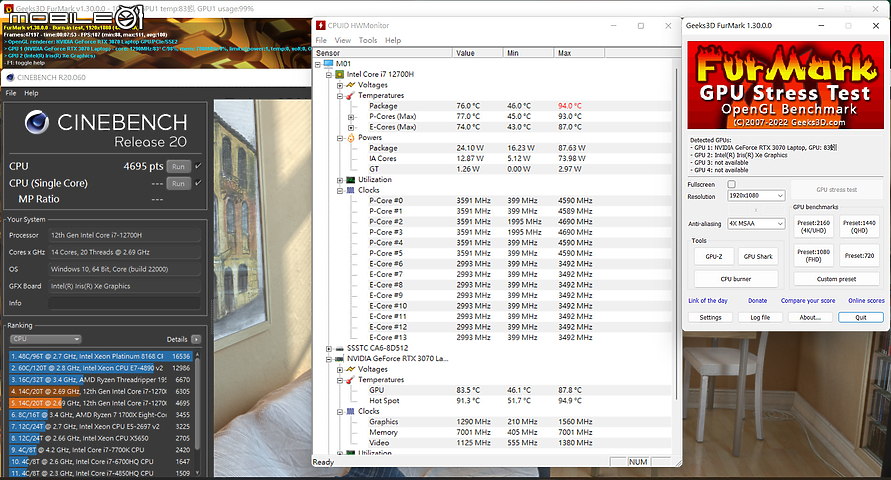Run Preset:1080 (FHD) benchmark
The image size is (891, 480).
click(x=813, y=256)
